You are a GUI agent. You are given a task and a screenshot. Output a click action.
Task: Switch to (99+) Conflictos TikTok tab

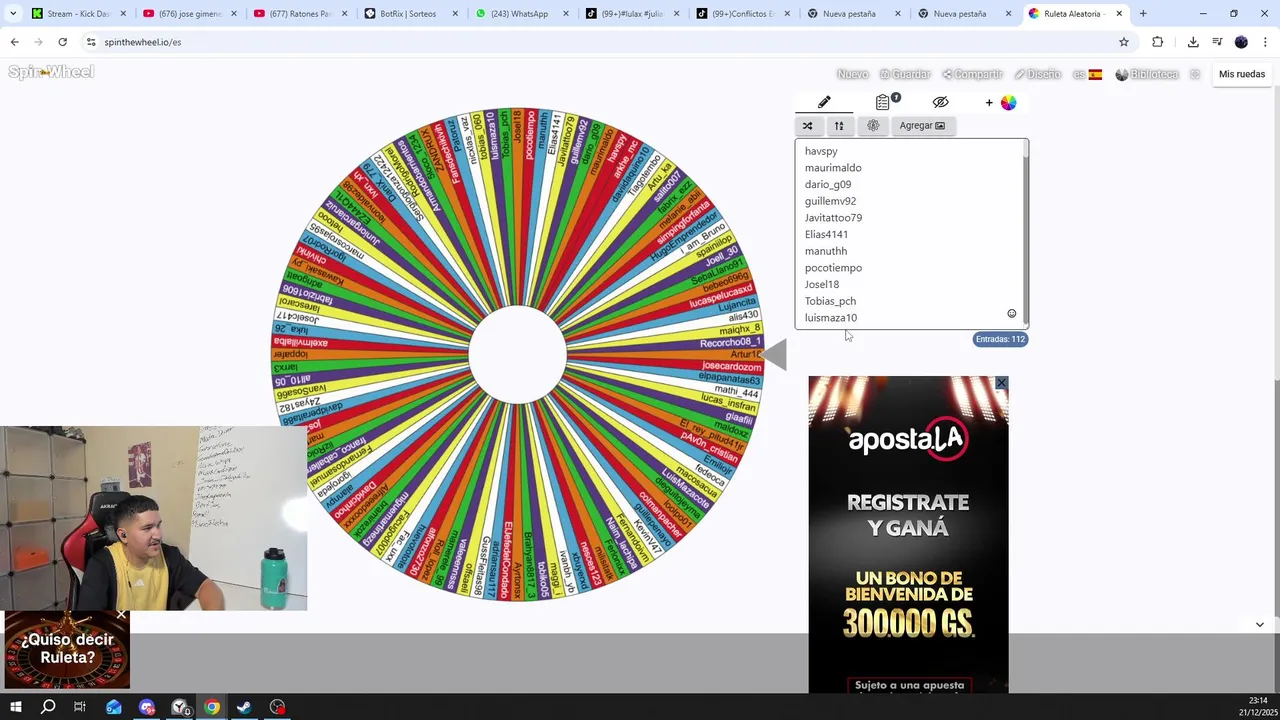[745, 14]
